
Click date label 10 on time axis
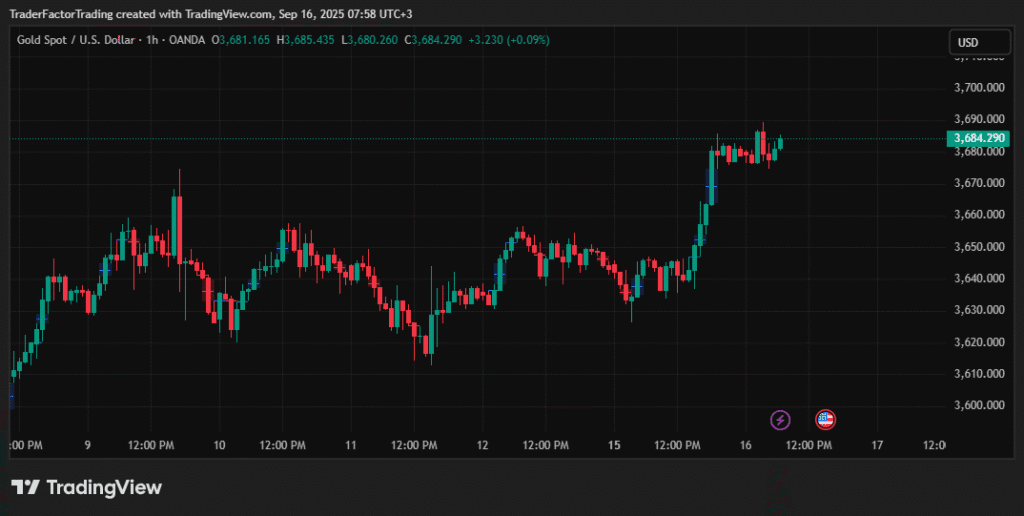click(x=219, y=445)
